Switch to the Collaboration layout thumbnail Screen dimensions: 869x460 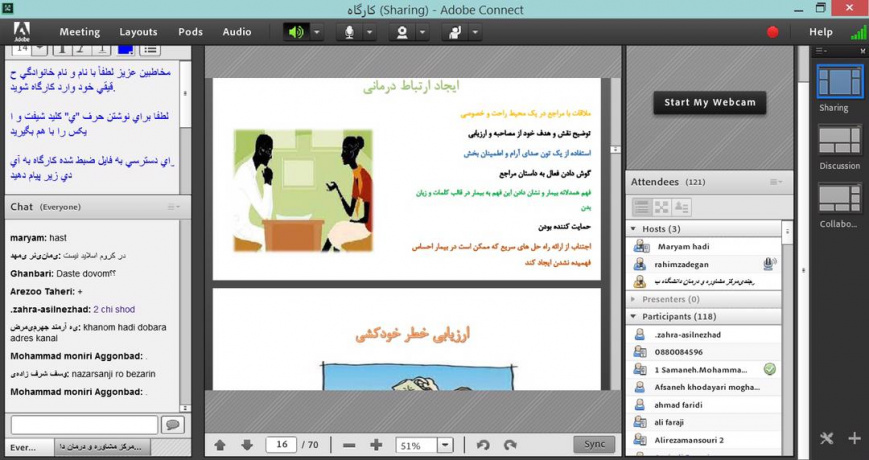tap(840, 198)
